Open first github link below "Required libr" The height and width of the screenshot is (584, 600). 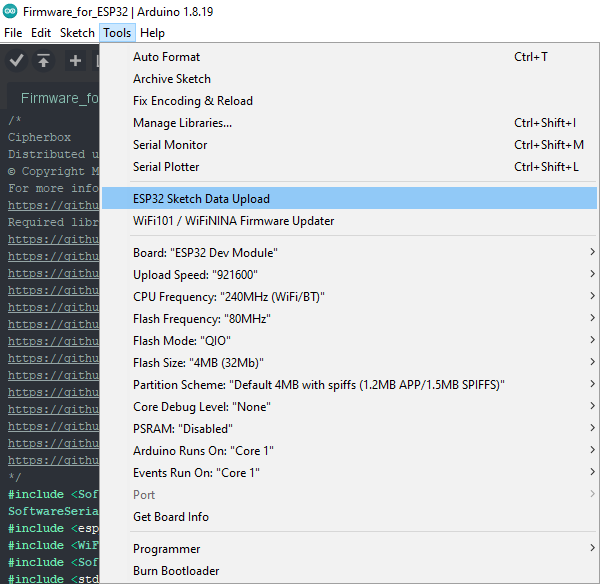53,239
